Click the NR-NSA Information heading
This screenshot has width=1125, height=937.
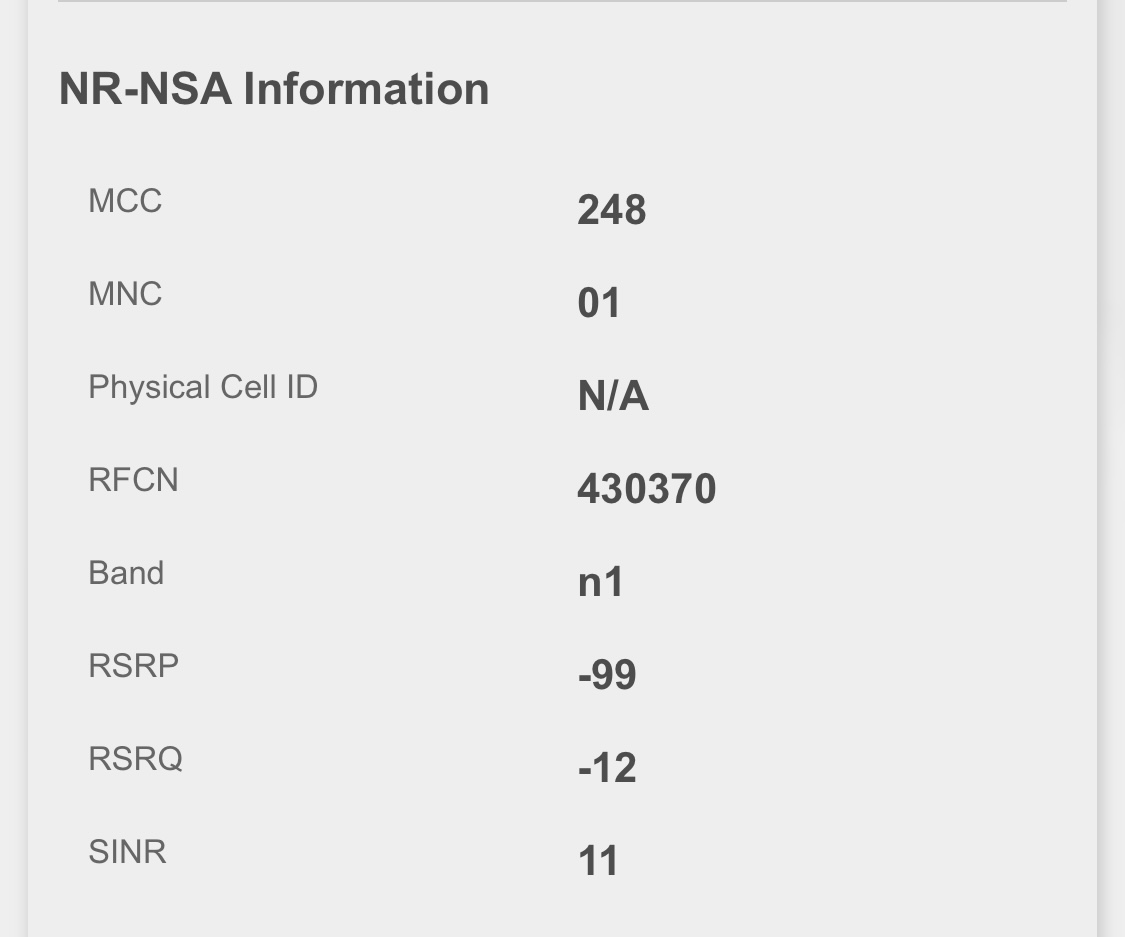274,88
